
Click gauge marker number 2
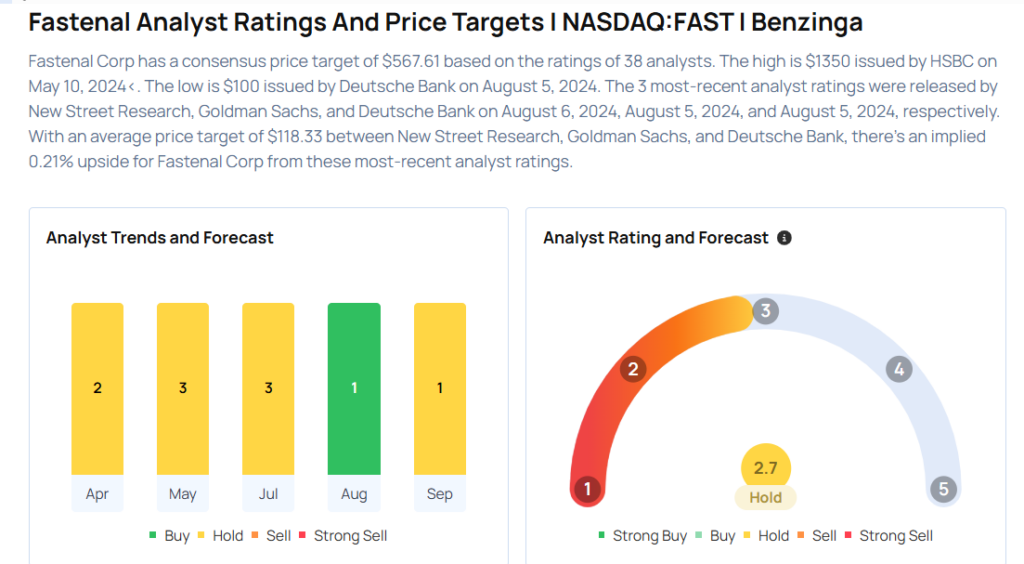632,369
